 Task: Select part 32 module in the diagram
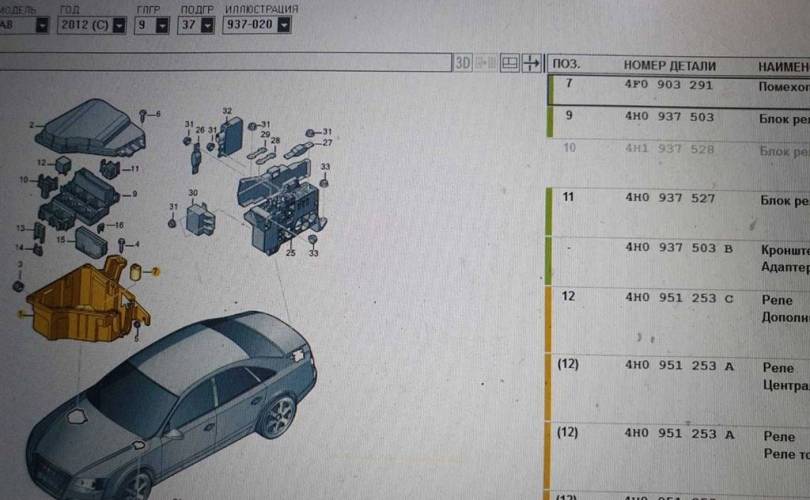(x=231, y=135)
